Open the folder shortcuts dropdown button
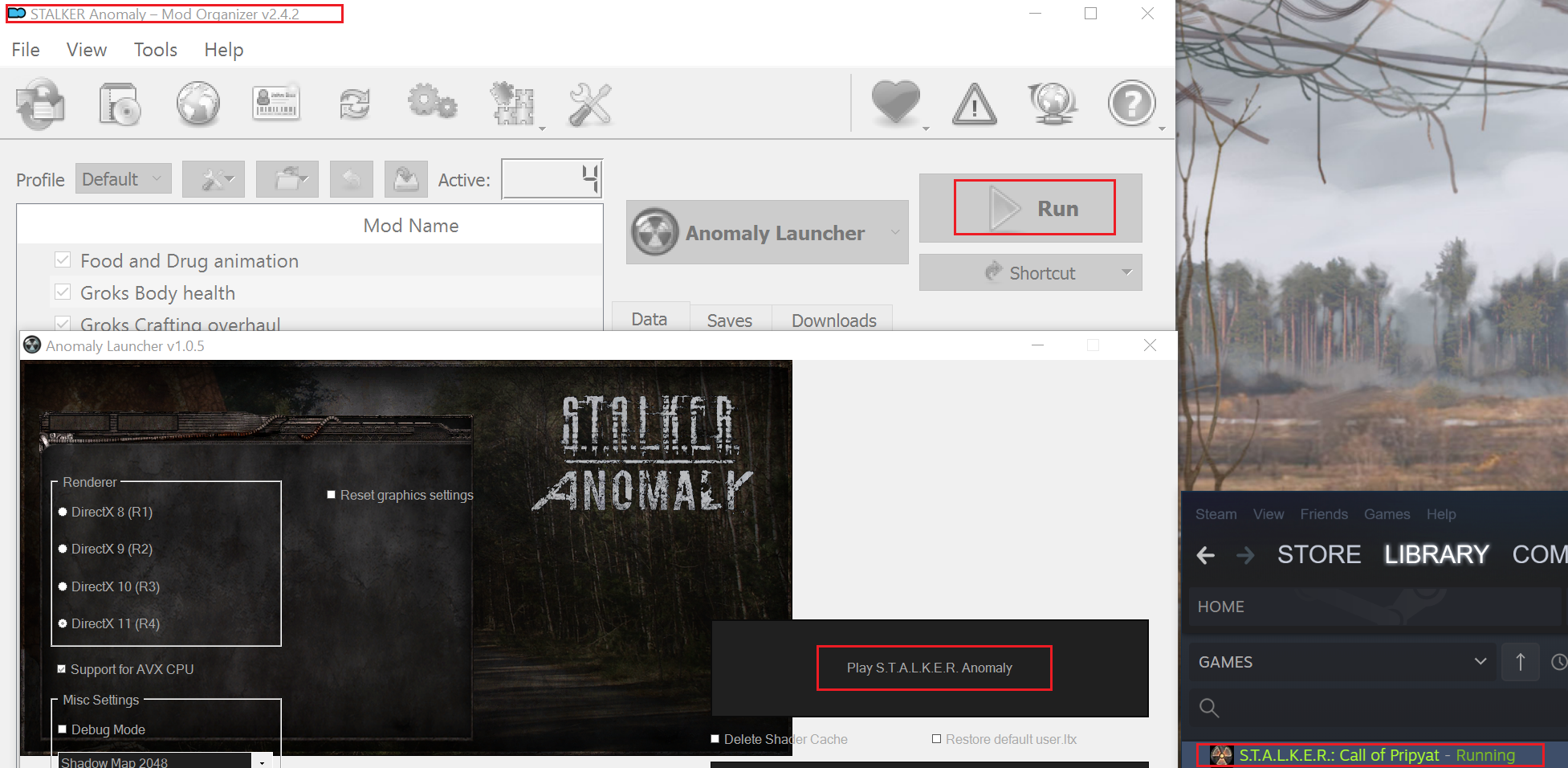 click(287, 179)
